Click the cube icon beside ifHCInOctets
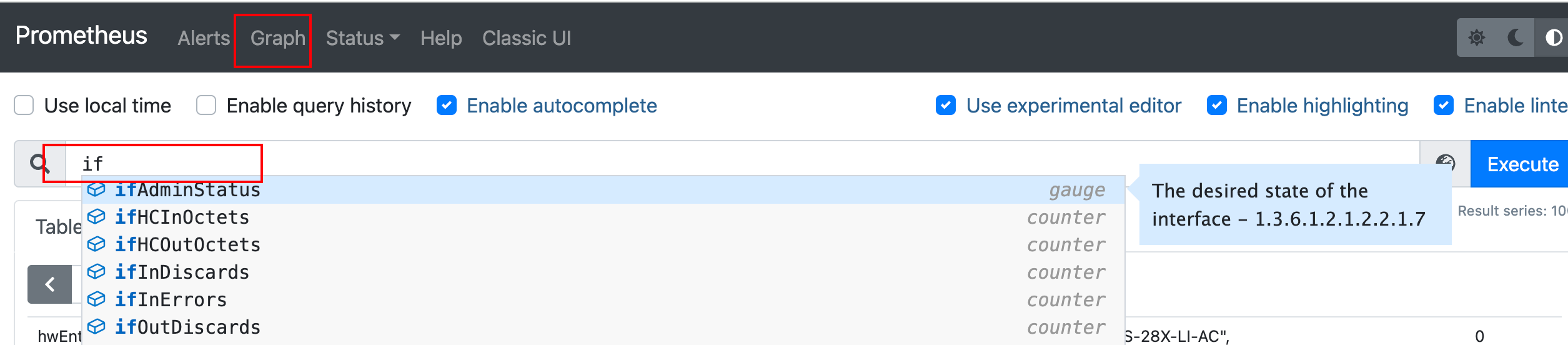 (x=96, y=217)
